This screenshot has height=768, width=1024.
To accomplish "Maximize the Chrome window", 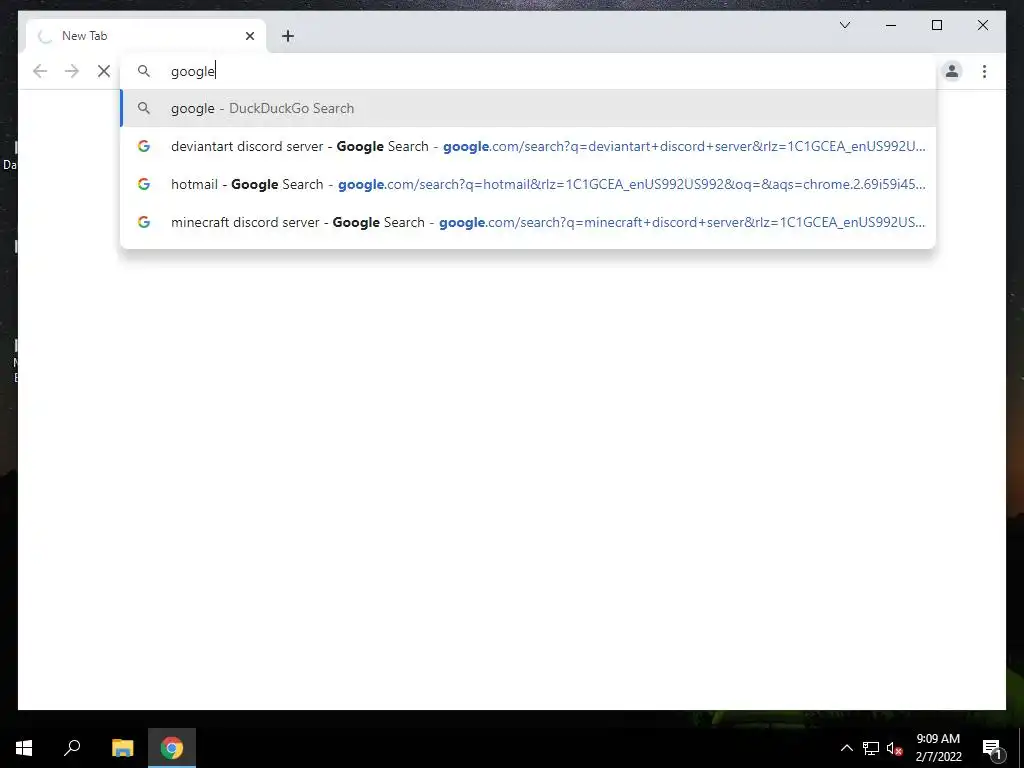I will pos(936,25).
